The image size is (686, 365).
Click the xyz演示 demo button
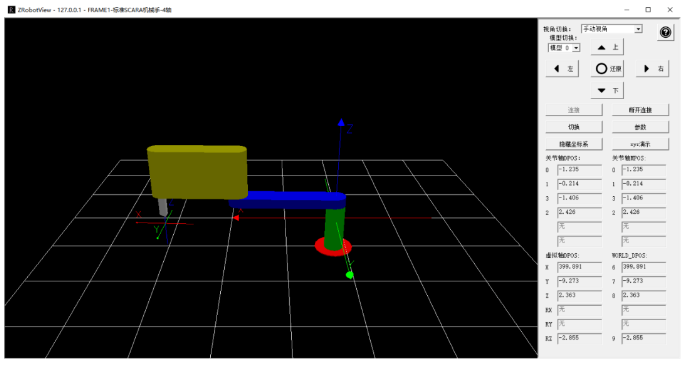pos(640,144)
